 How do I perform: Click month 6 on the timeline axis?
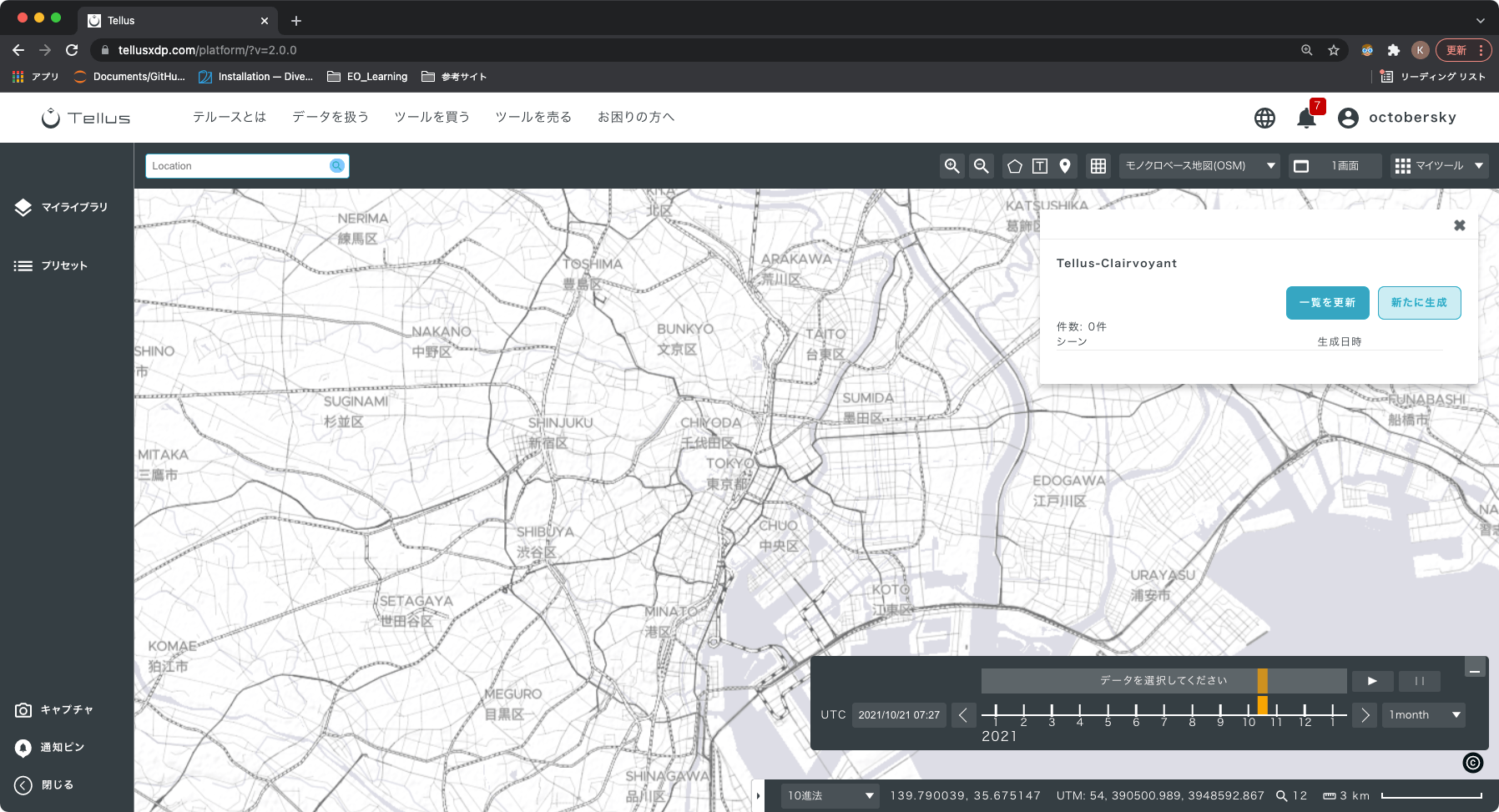tap(1136, 721)
